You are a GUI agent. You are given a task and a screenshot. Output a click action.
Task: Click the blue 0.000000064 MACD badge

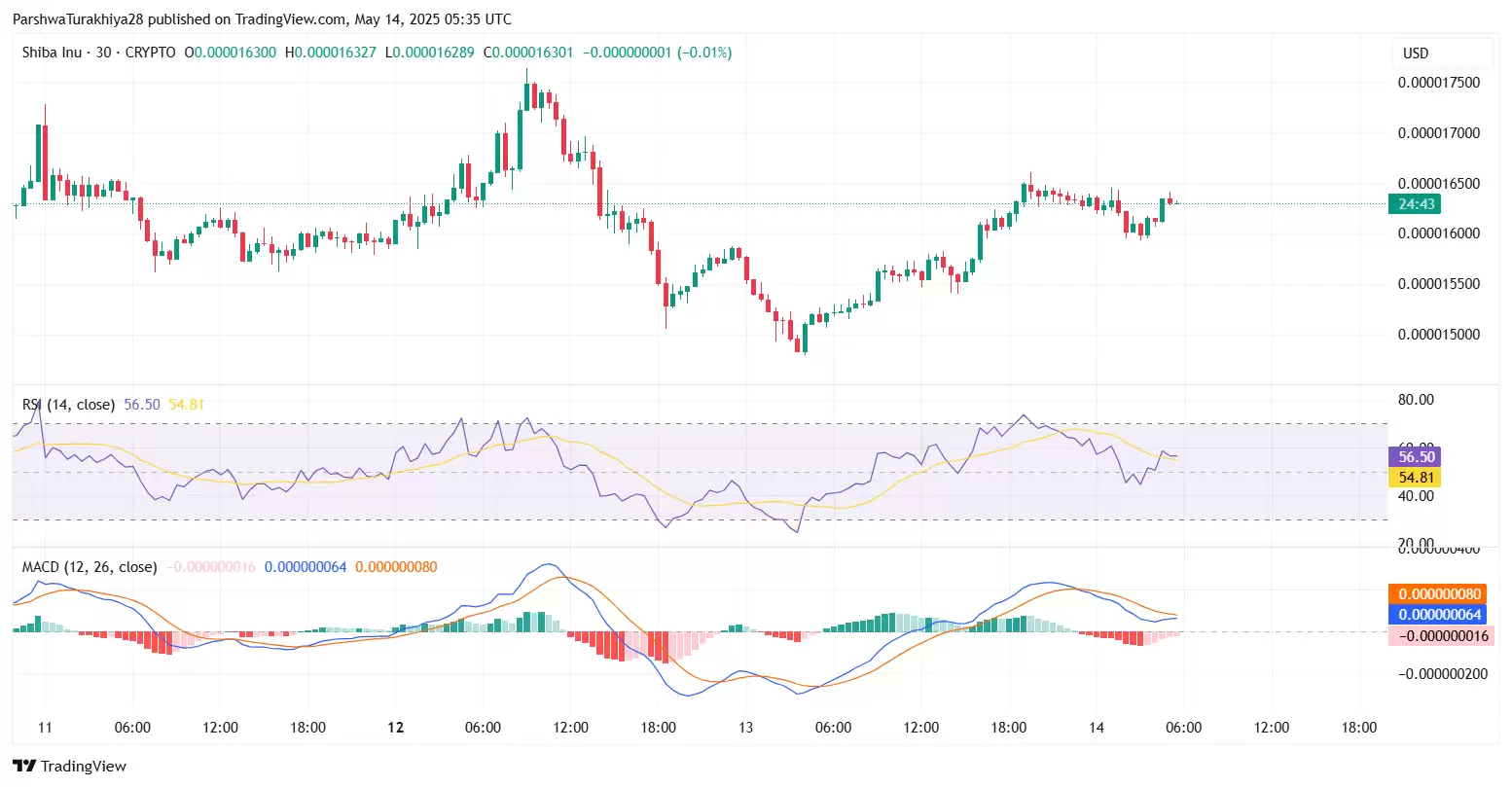point(1439,615)
